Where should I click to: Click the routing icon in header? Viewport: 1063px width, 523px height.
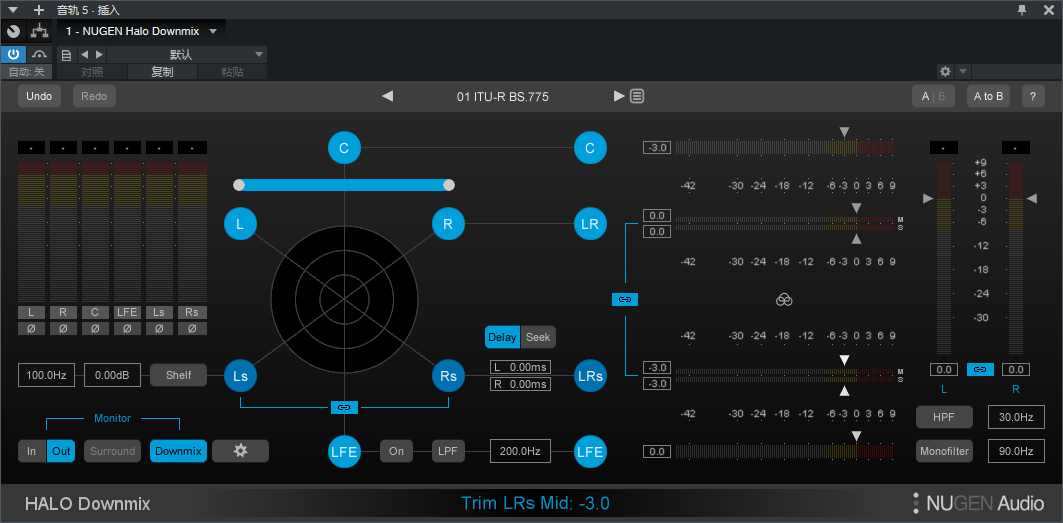[x=40, y=31]
